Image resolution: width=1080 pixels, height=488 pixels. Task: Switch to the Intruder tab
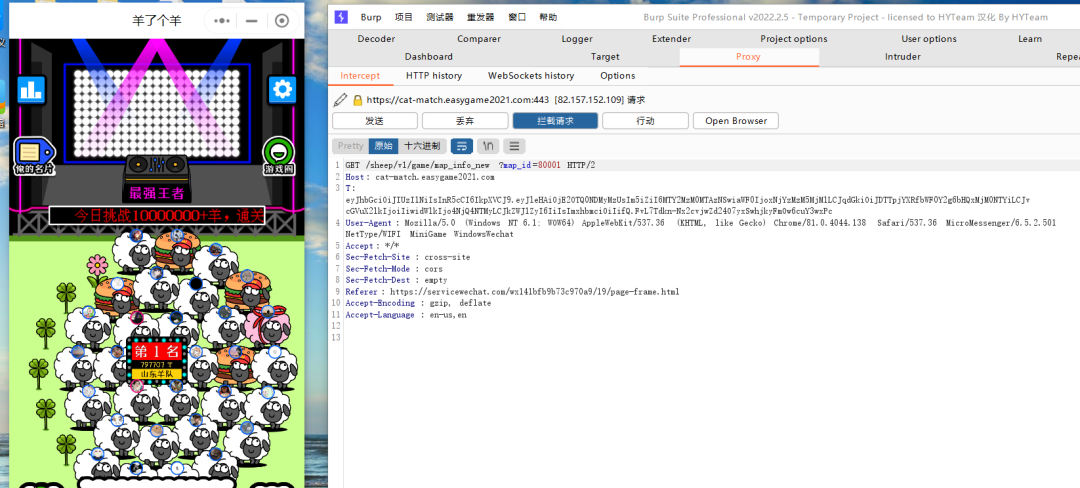[902, 56]
